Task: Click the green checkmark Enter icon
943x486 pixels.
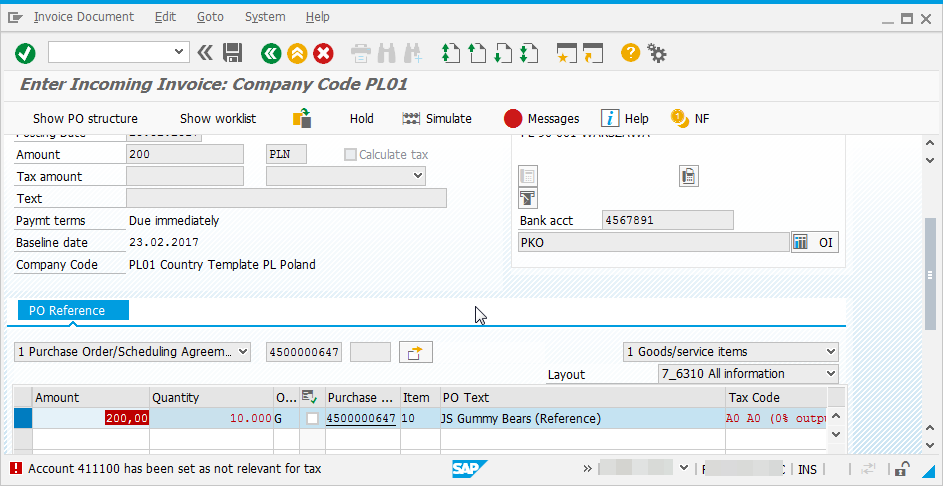Action: 25,53
